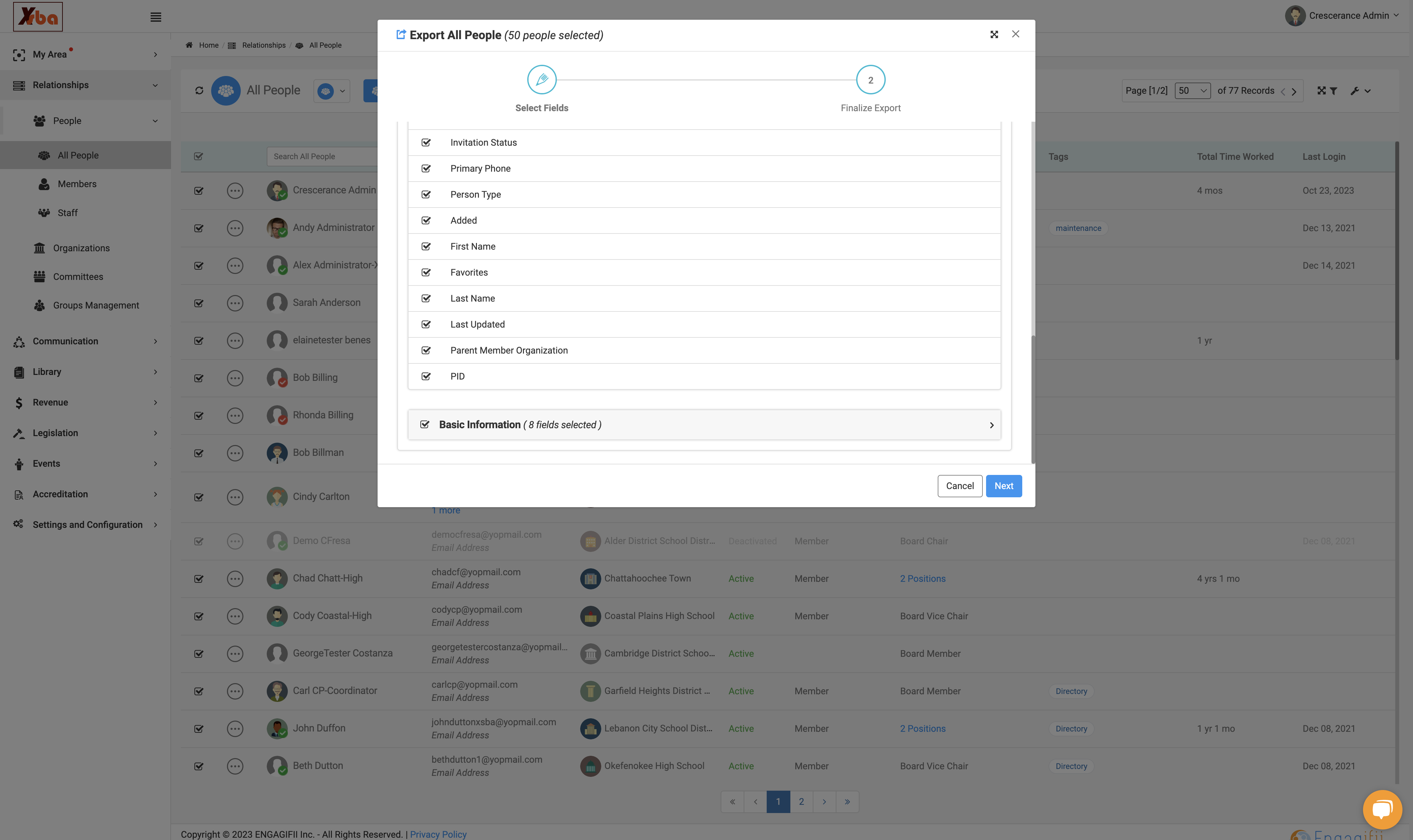1413x840 pixels.
Task: Uncheck the Primary Phone field
Action: pyautogui.click(x=426, y=169)
